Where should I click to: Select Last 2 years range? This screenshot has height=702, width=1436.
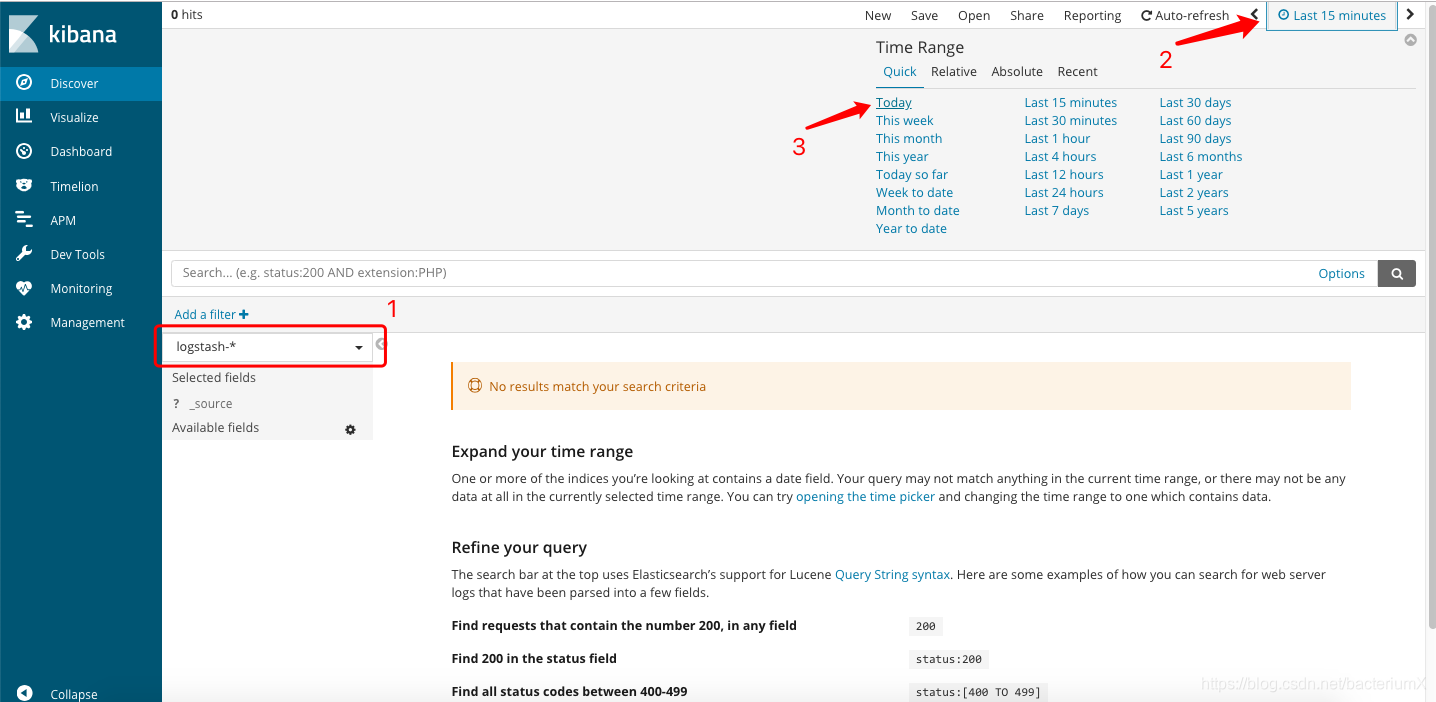coord(1194,192)
